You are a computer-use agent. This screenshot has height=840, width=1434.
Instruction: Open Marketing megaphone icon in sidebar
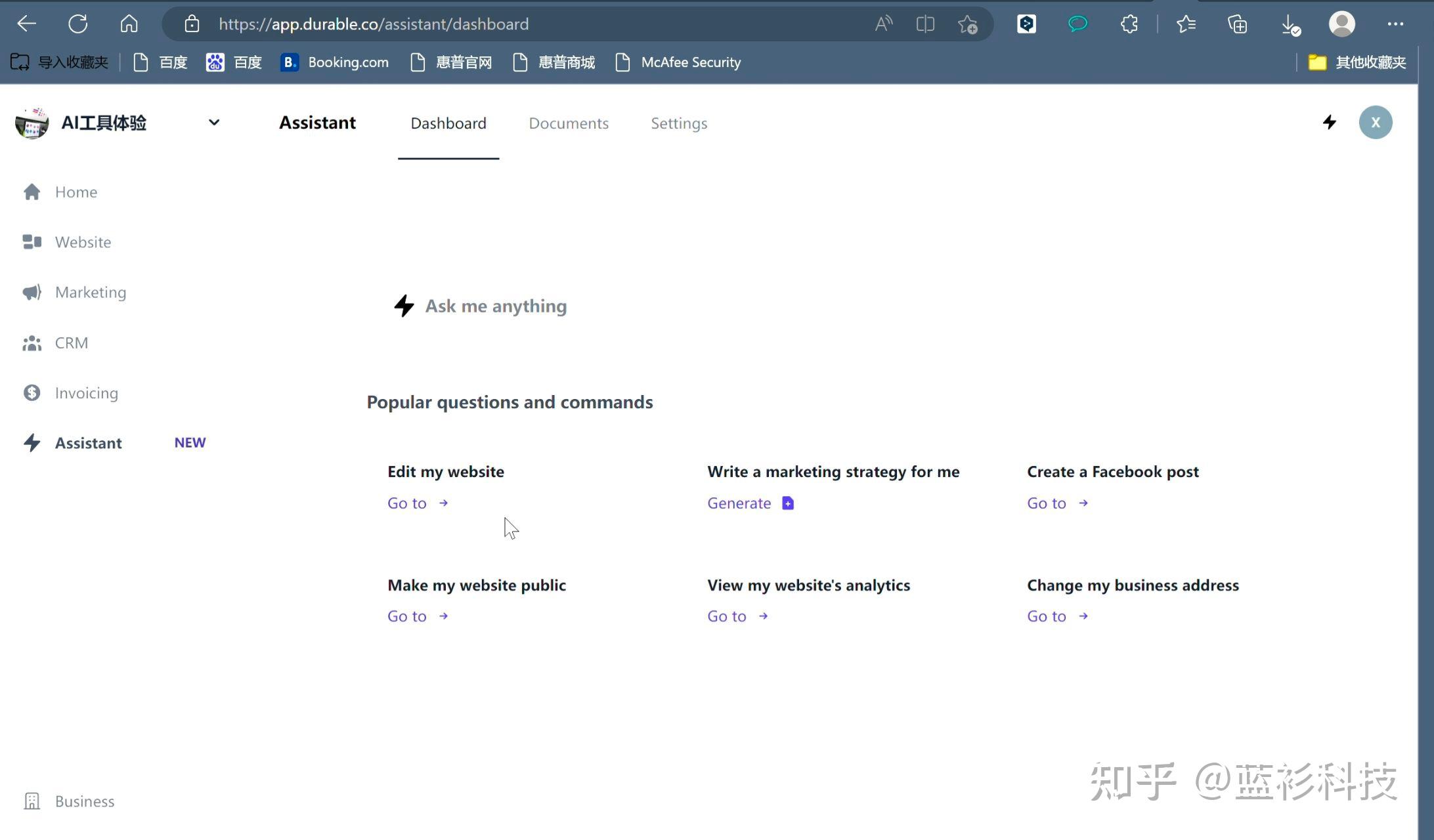tap(32, 292)
